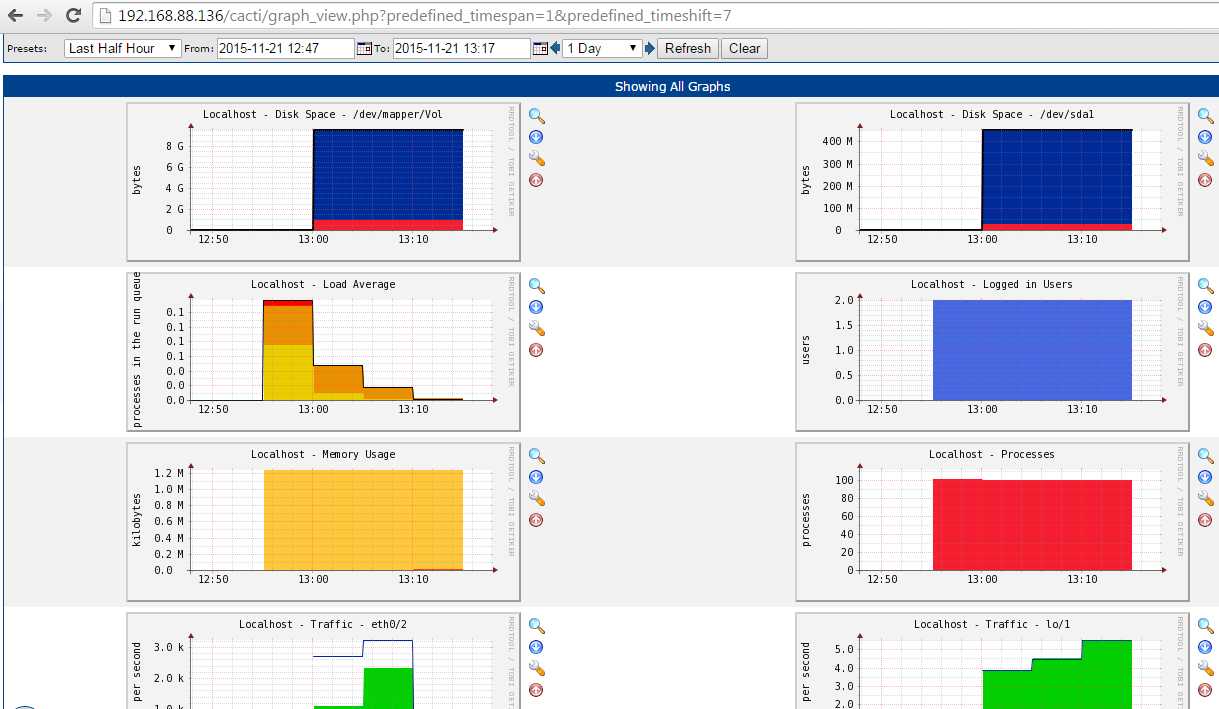Export CSV for the Processes graph
The image size is (1219, 709).
coord(1205,477)
